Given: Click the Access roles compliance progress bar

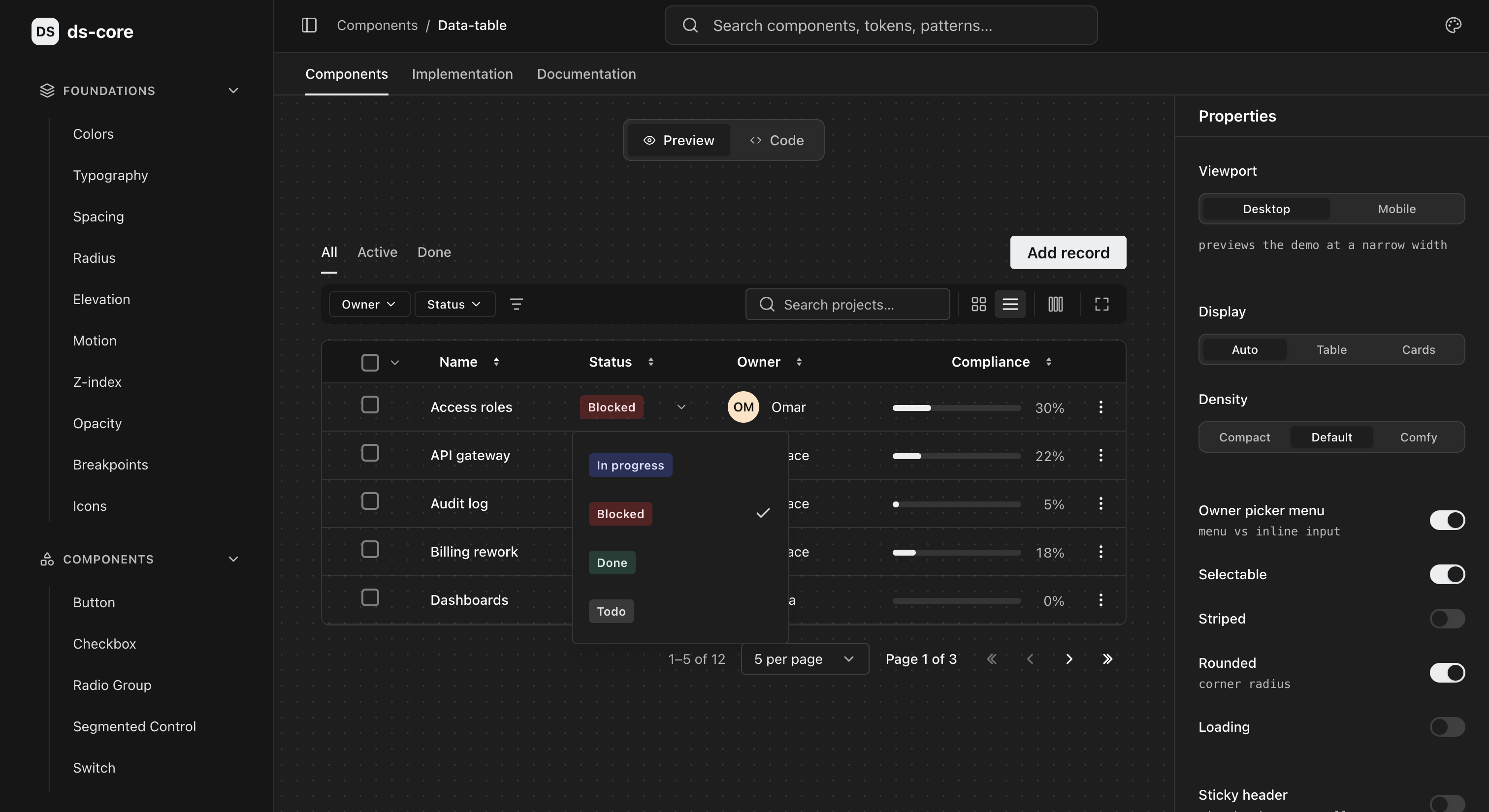Looking at the screenshot, I should click(x=956, y=408).
